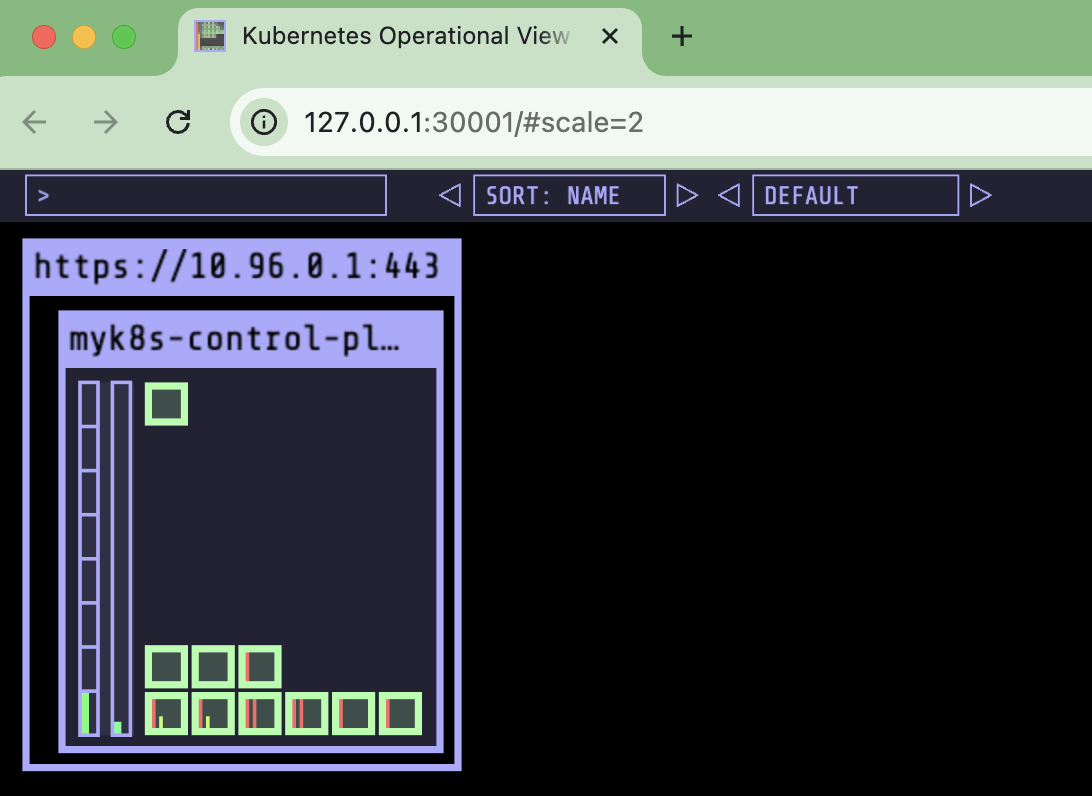
Task: Open the SORT: NAME selector
Action: (x=569, y=195)
